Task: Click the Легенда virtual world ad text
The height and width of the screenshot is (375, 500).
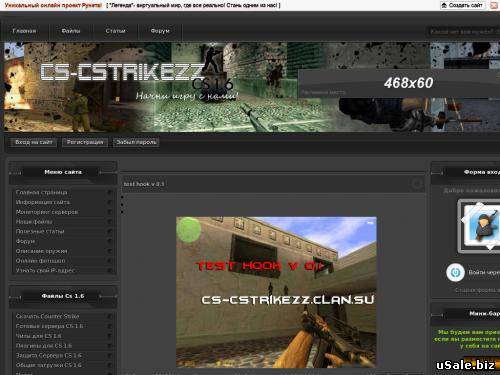Action: [x=193, y=5]
